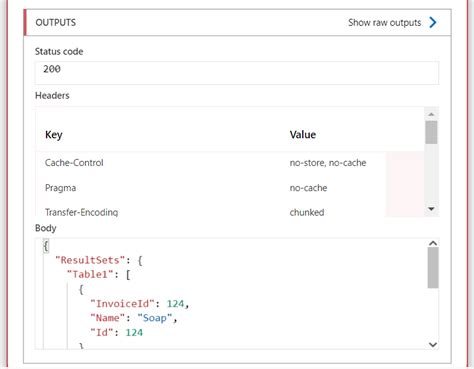This screenshot has width=474, height=369.
Task: Click the Body panel scroll-down chevron
Action: coord(433,344)
